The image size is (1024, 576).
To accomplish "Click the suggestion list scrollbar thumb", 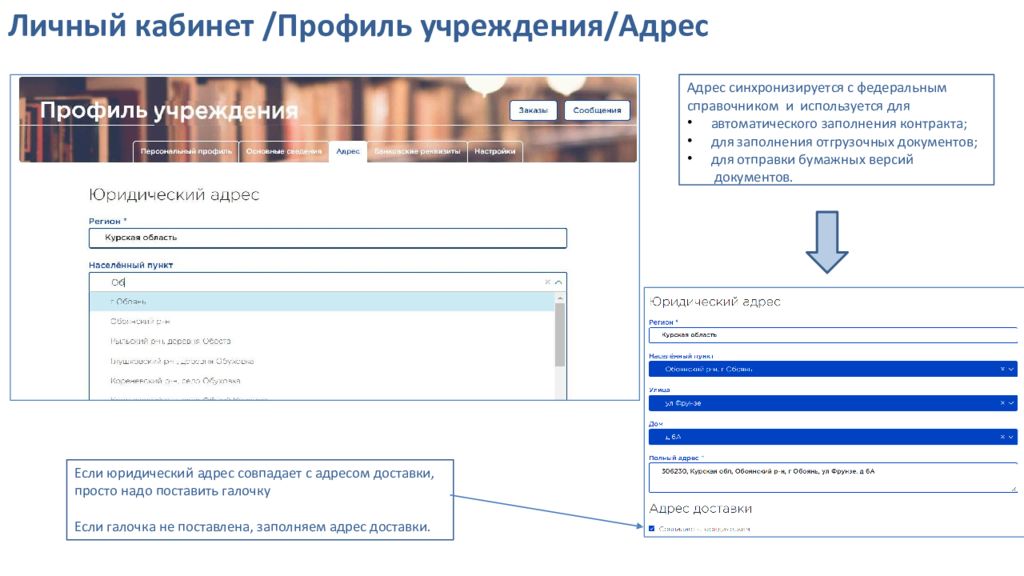I will pos(560,334).
